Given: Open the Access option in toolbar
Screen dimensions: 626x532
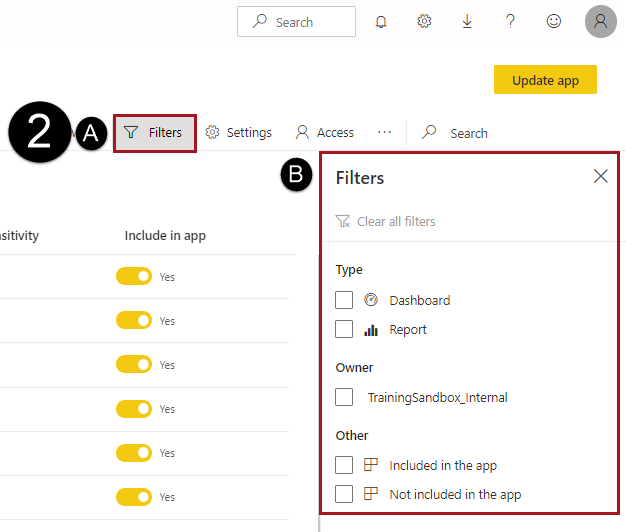Looking at the screenshot, I should 325,133.
